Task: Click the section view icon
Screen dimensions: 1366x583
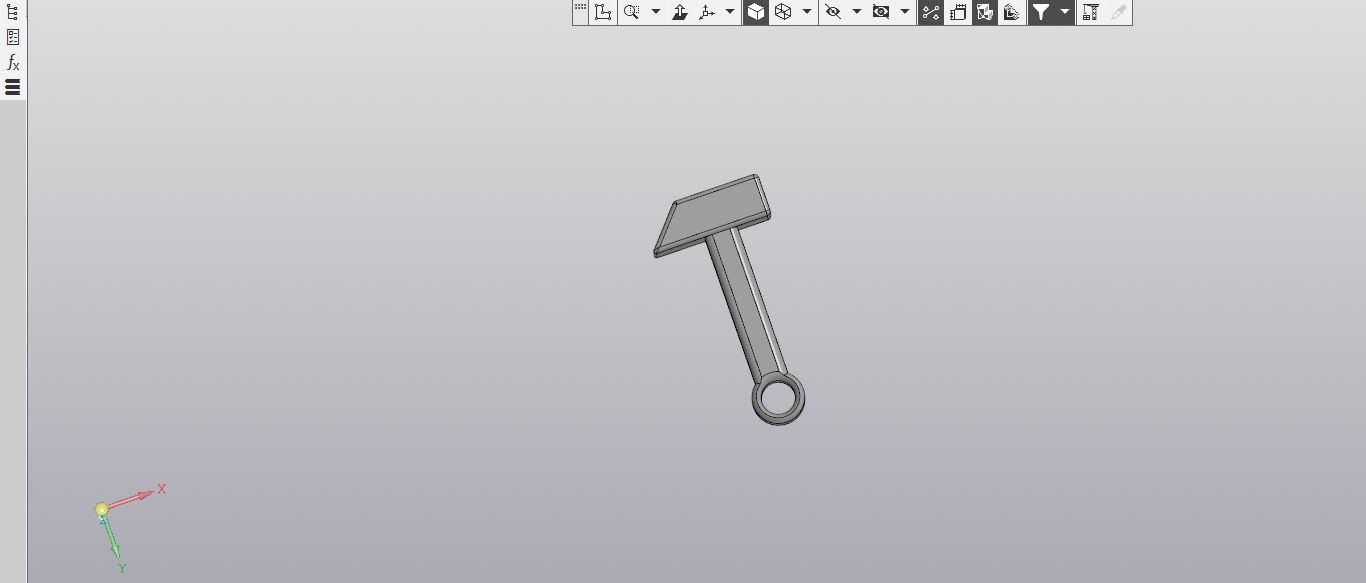Action: [x=1012, y=12]
